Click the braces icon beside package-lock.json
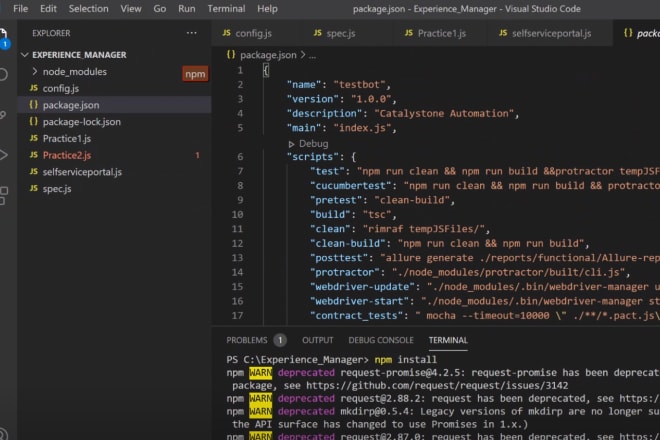 click(34, 121)
